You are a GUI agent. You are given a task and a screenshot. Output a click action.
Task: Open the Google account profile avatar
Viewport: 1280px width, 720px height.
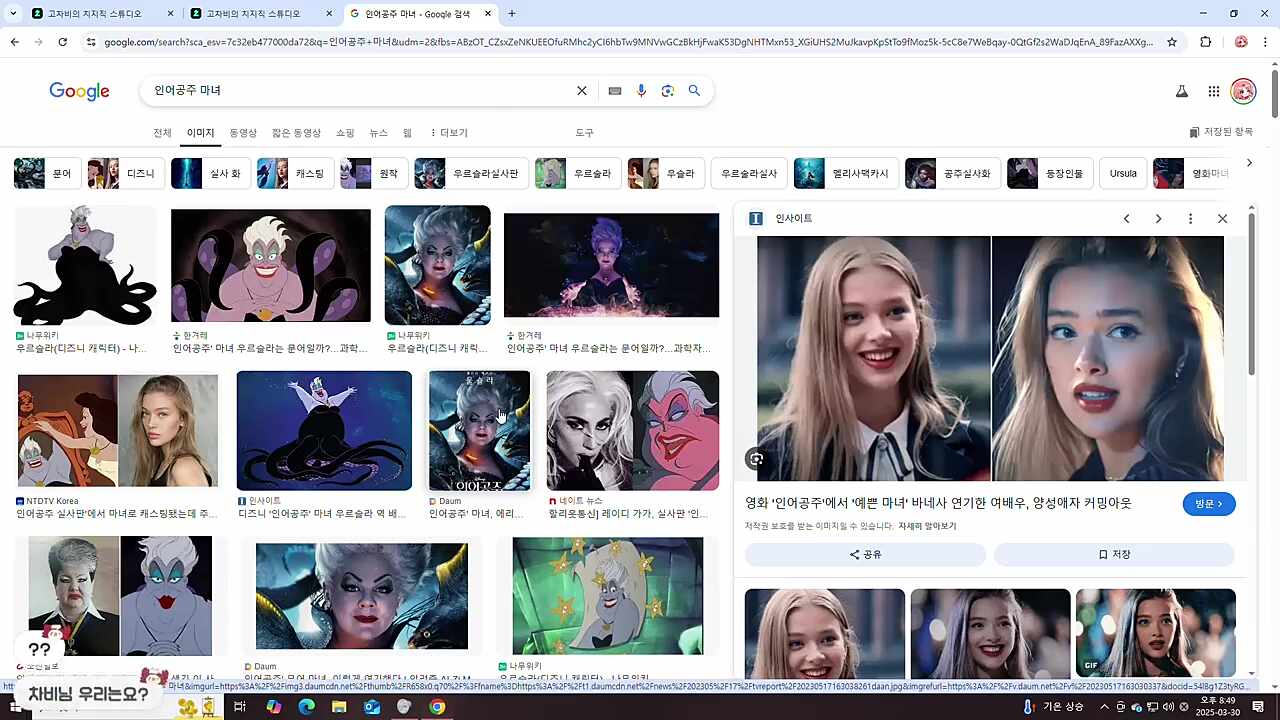tap(1243, 91)
